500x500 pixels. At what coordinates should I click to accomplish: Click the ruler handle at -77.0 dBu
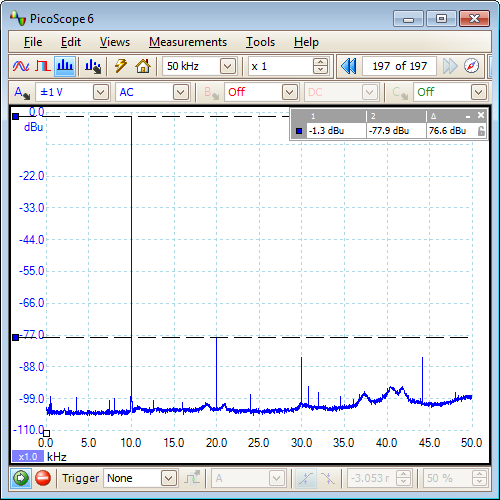point(16,338)
